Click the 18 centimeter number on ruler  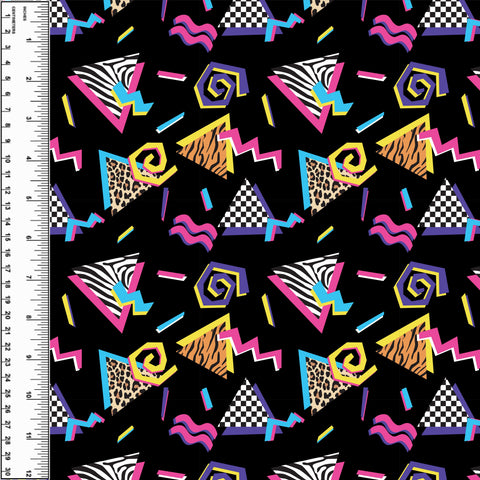(7, 285)
